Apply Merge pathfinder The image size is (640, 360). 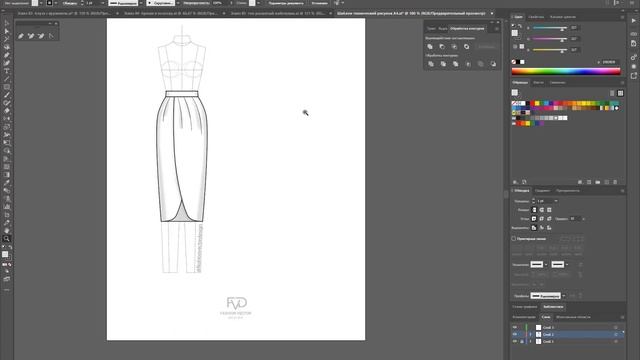coord(456,64)
